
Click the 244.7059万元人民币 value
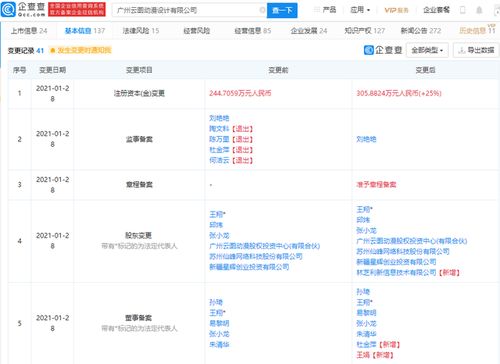click(240, 93)
